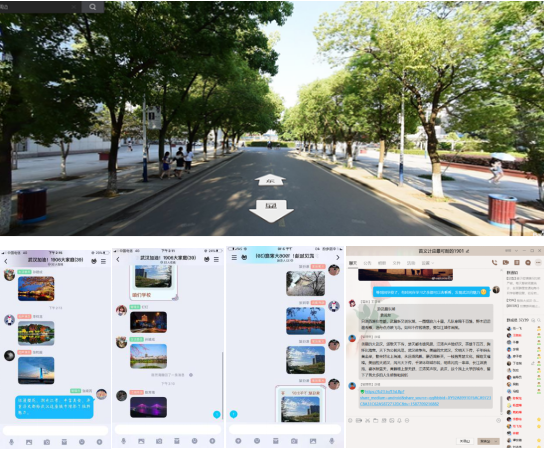This screenshot has height=452, width=544.
Task: Click the chevron arrow in the third phone chat header
Action: [x=338, y=257]
